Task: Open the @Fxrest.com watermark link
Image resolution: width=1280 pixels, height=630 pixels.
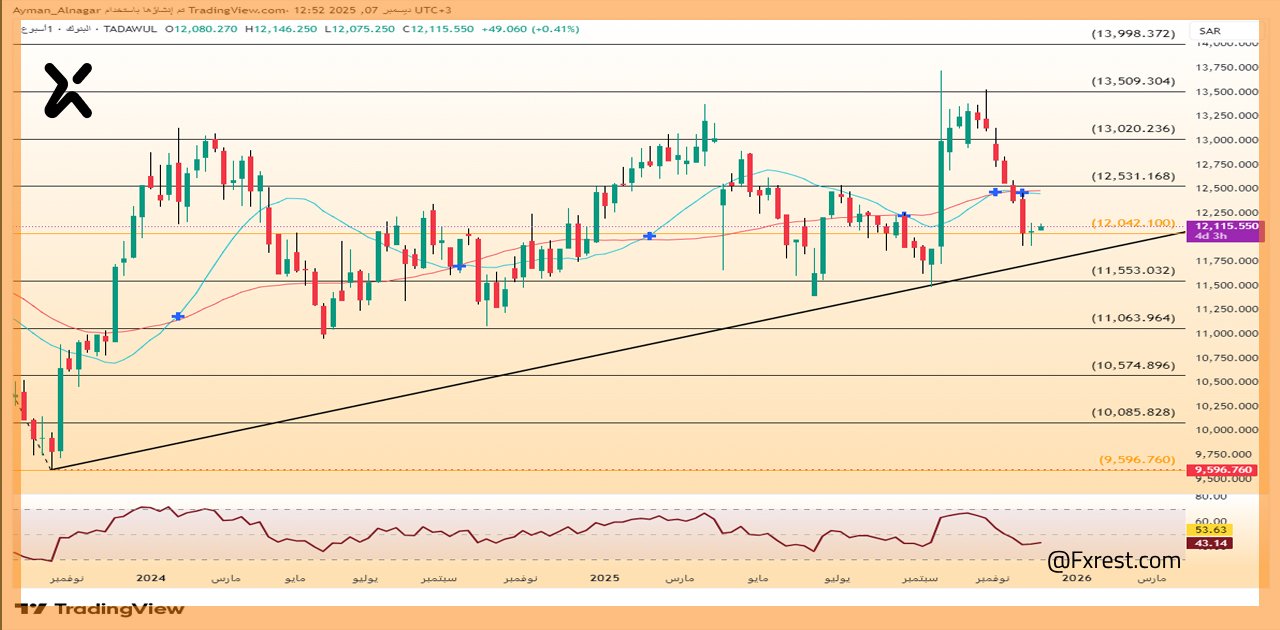Action: [x=1114, y=561]
